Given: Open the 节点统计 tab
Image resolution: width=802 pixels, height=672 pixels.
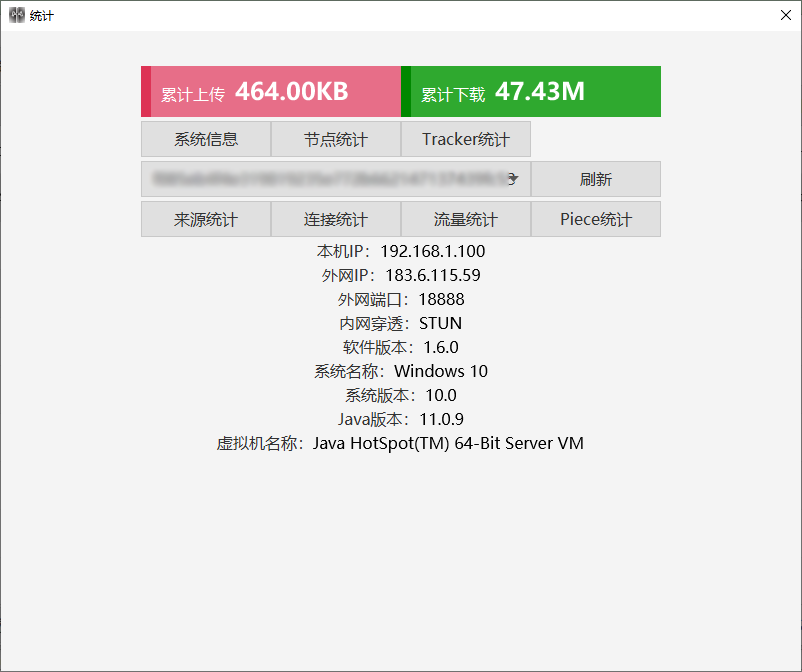Looking at the screenshot, I should (x=335, y=139).
